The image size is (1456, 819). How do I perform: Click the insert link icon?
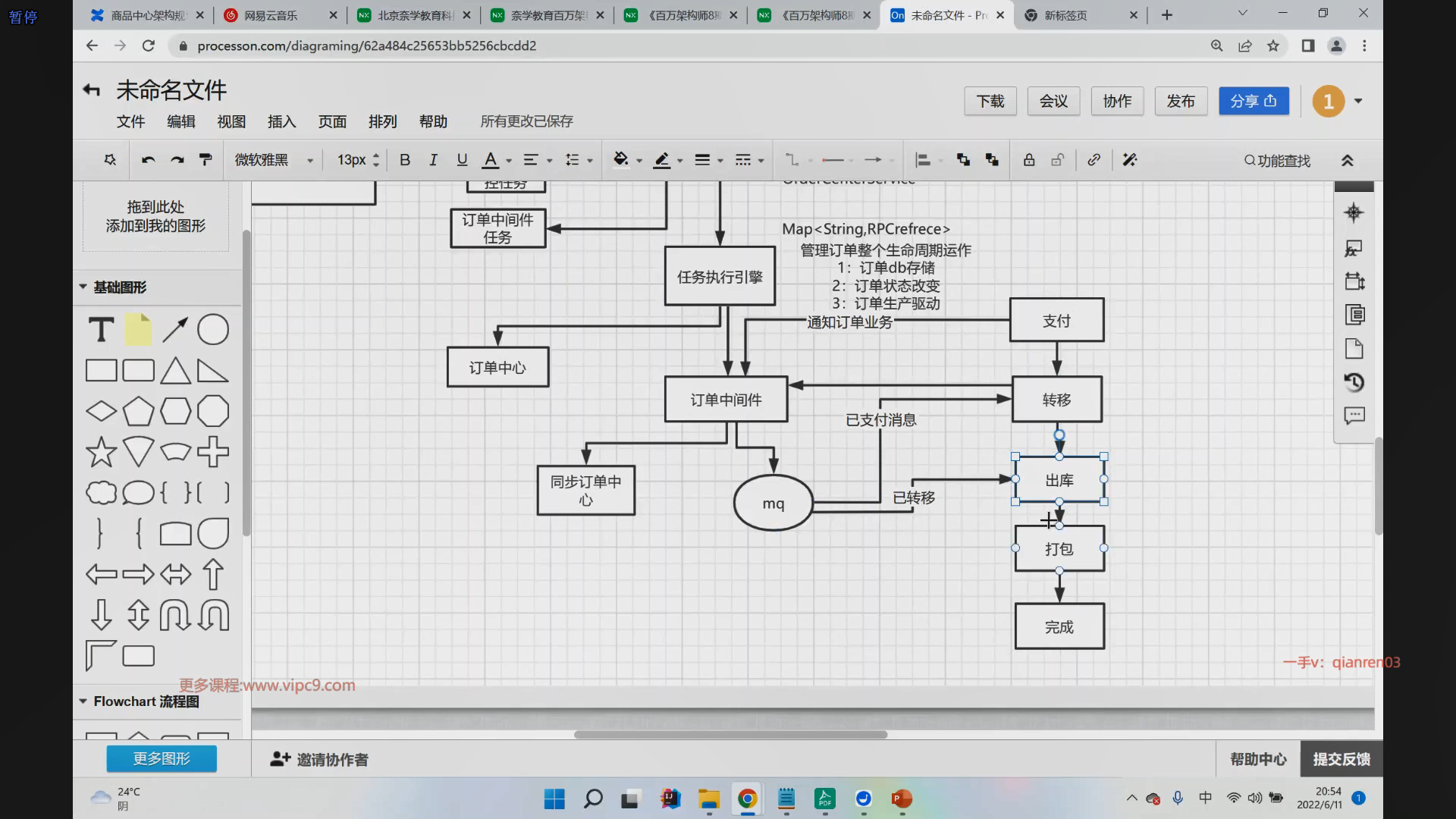[1094, 160]
